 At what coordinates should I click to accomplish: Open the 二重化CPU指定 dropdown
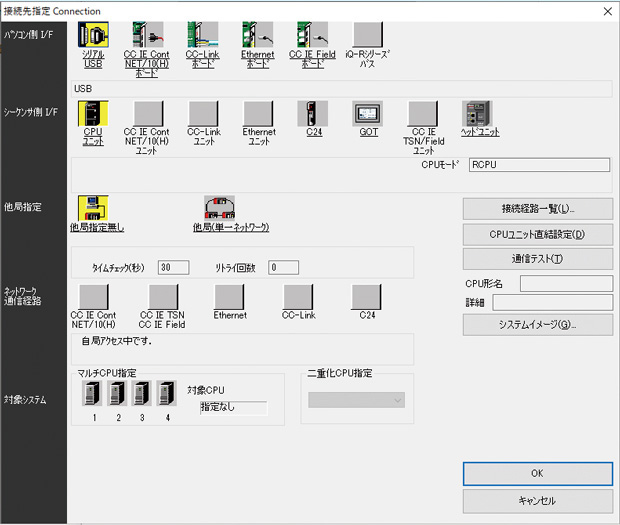(x=356, y=400)
